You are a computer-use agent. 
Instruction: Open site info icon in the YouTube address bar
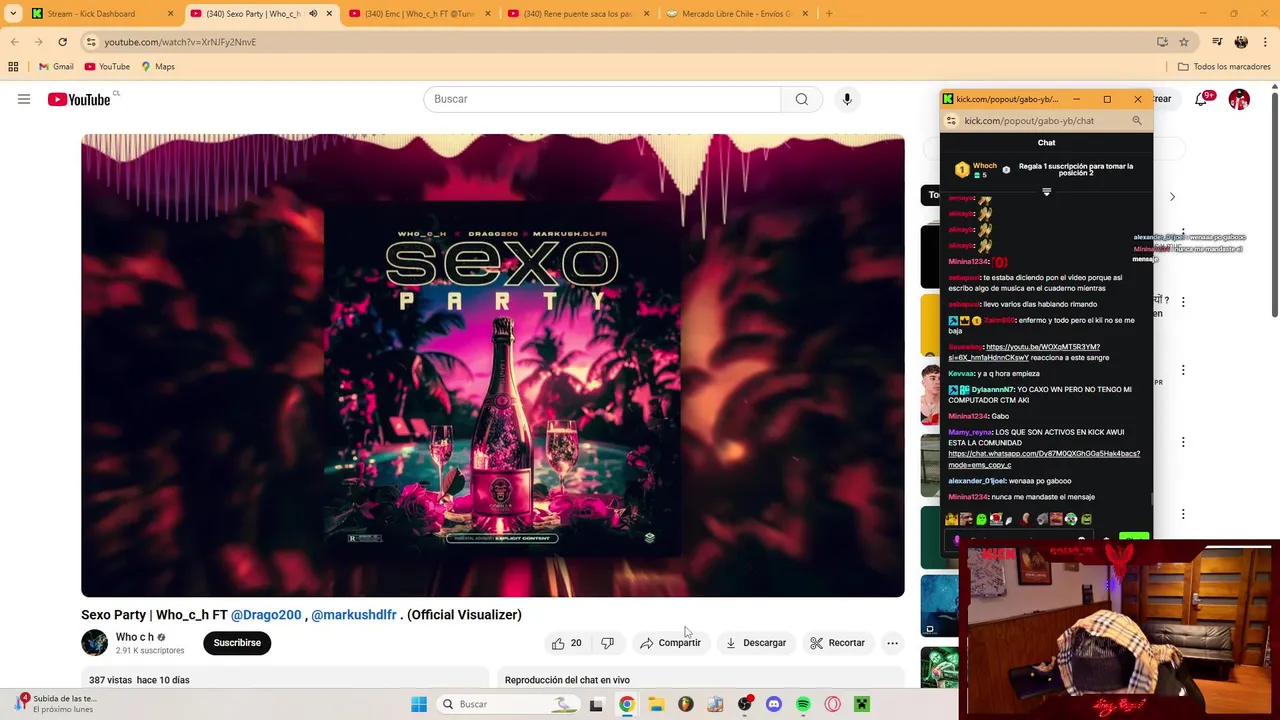pos(91,42)
